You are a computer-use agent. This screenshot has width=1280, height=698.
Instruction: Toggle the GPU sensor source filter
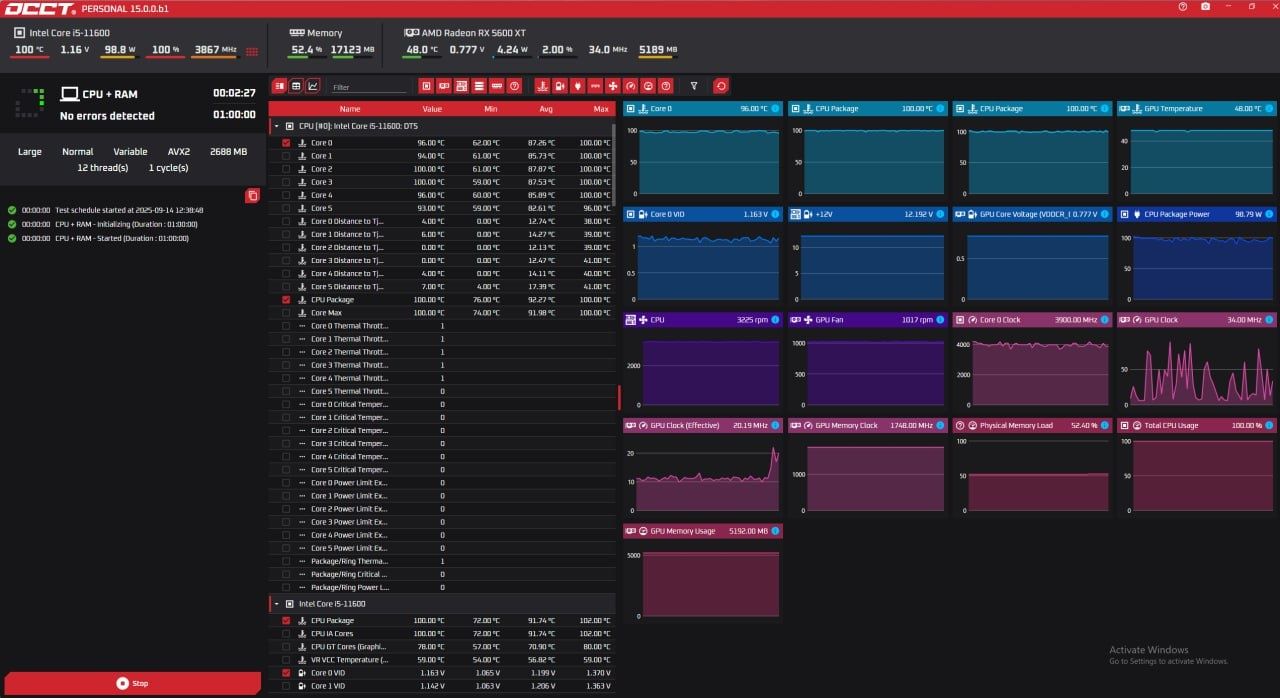point(444,86)
